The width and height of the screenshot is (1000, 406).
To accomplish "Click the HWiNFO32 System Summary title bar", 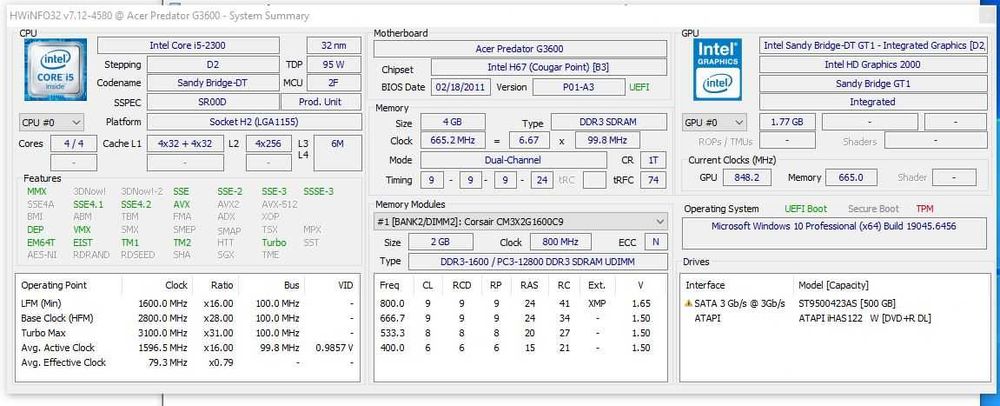I will (x=500, y=16).
